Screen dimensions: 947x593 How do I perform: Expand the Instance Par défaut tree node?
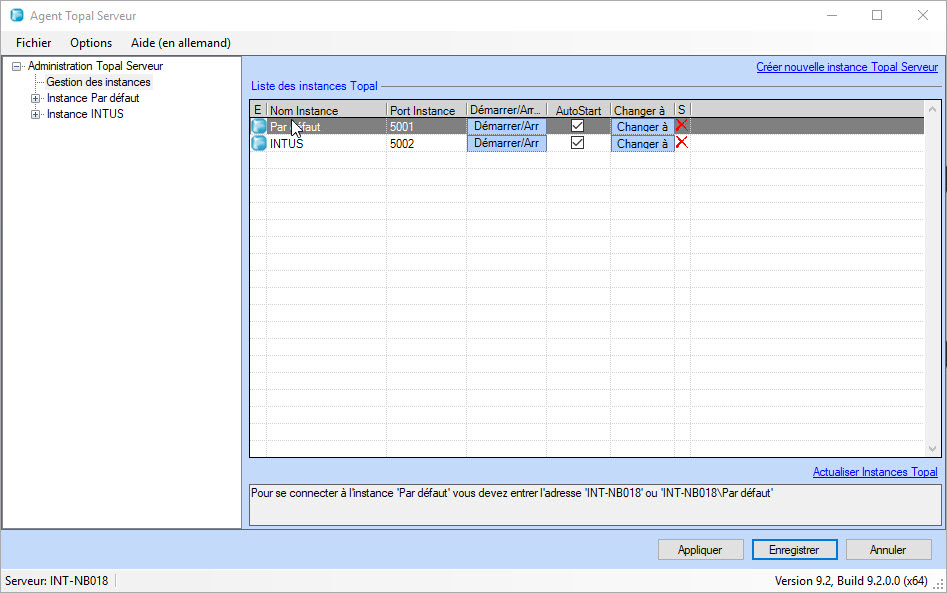(x=36, y=98)
